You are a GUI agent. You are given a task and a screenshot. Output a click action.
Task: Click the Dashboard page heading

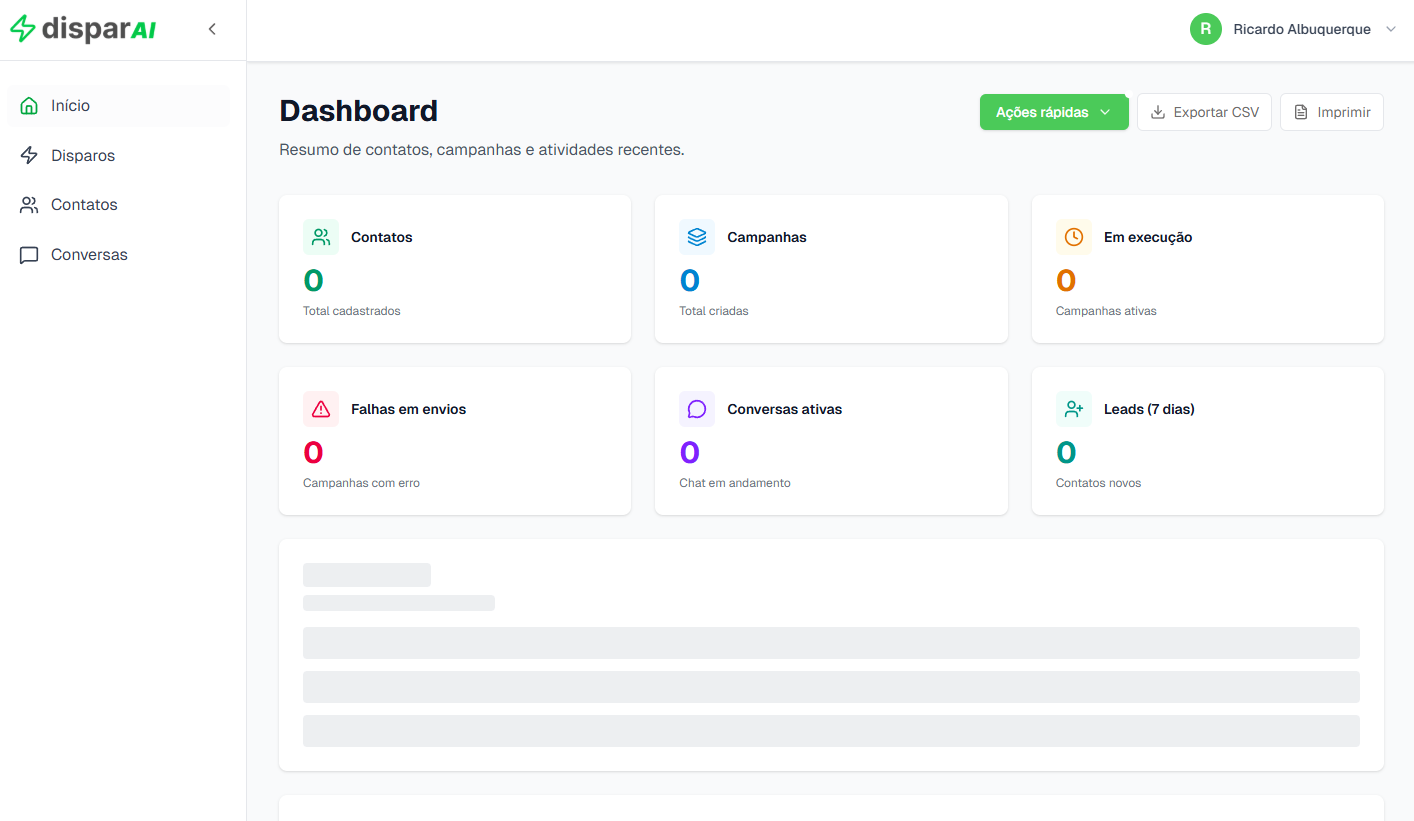point(358,111)
